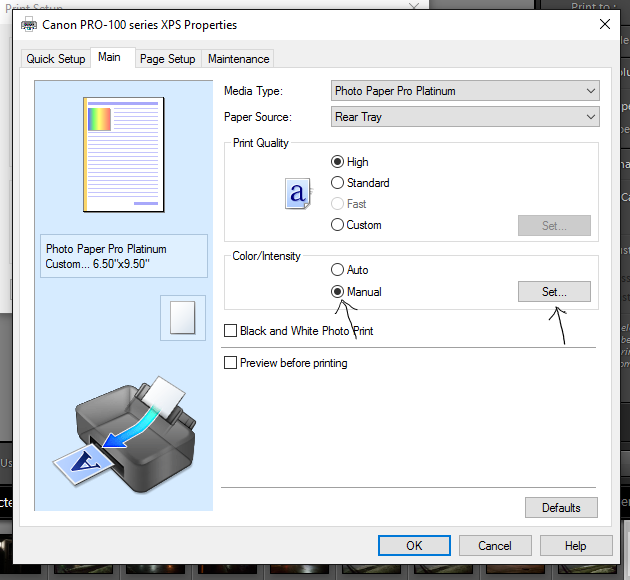Click the printer icon in title bar
This screenshot has width=630, height=580.
(x=29, y=25)
